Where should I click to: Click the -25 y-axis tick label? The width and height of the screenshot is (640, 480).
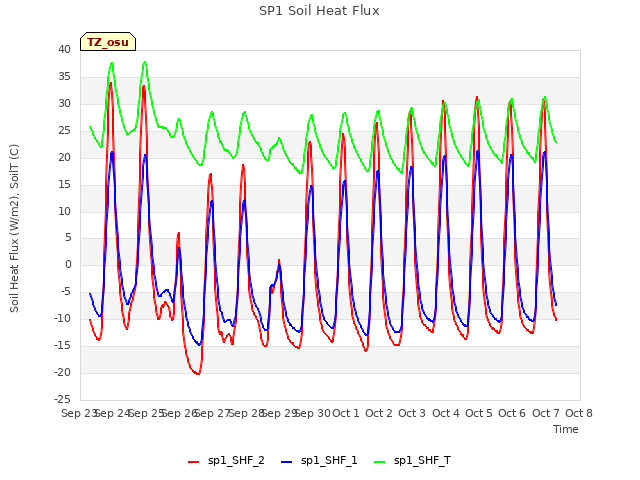(x=62, y=399)
